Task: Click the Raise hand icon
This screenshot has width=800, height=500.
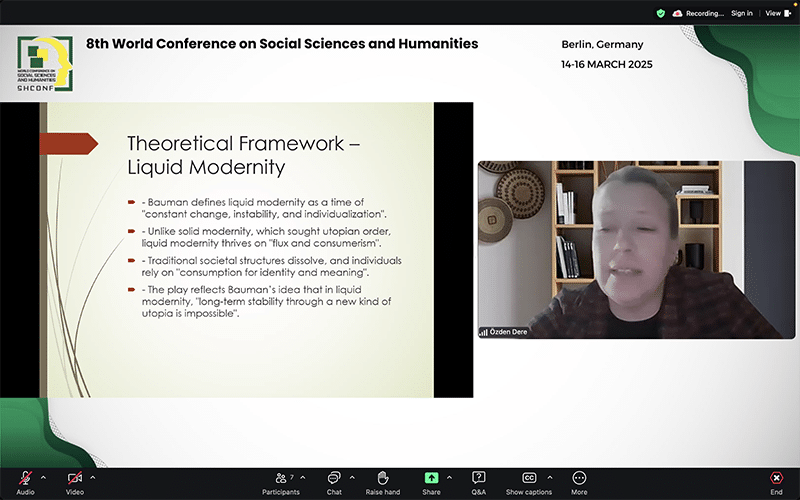Action: [x=382, y=479]
